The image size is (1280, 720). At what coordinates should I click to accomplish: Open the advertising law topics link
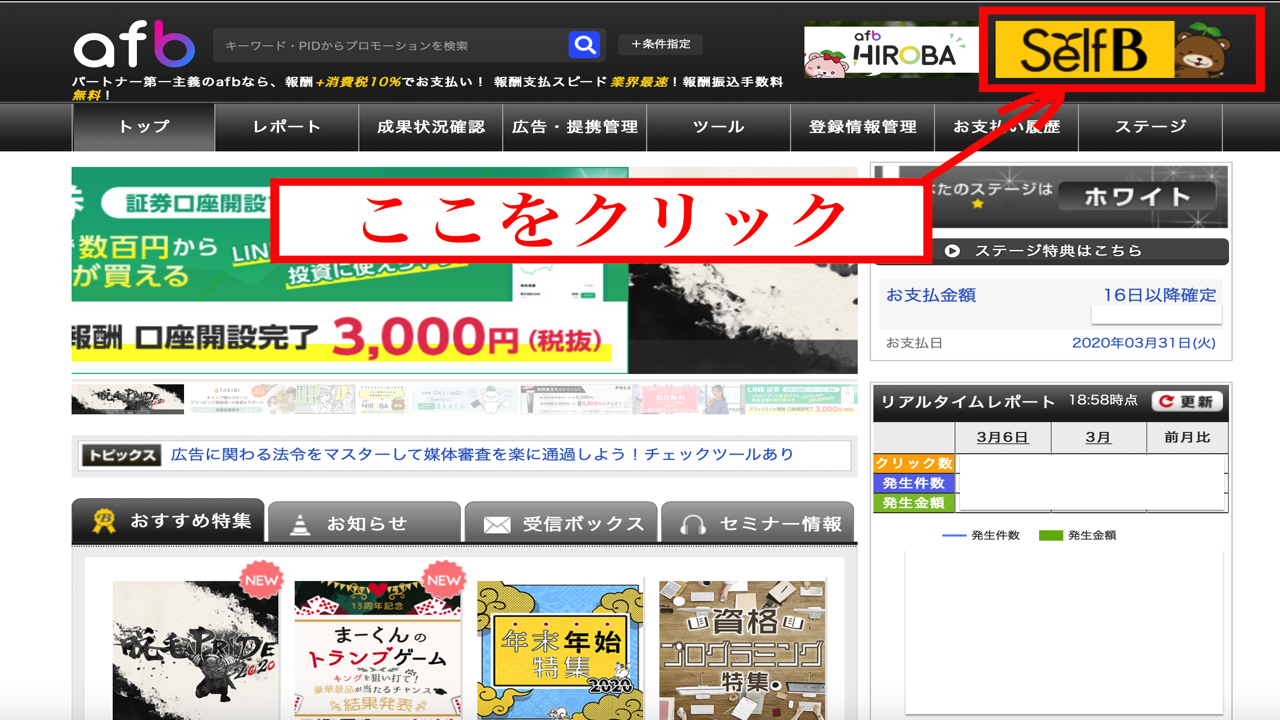482,454
